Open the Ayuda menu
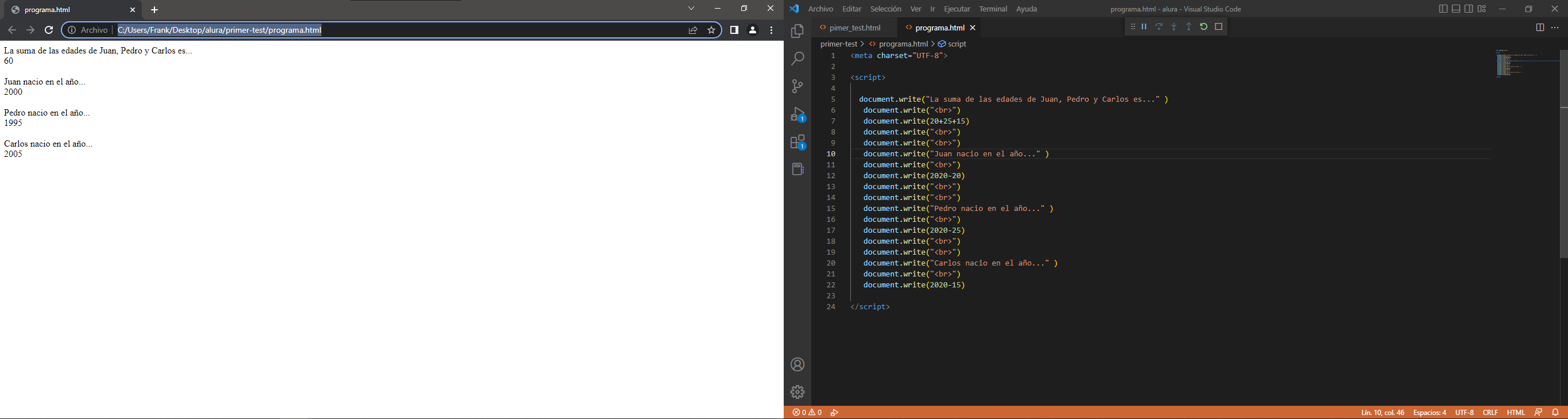 coord(1027,9)
